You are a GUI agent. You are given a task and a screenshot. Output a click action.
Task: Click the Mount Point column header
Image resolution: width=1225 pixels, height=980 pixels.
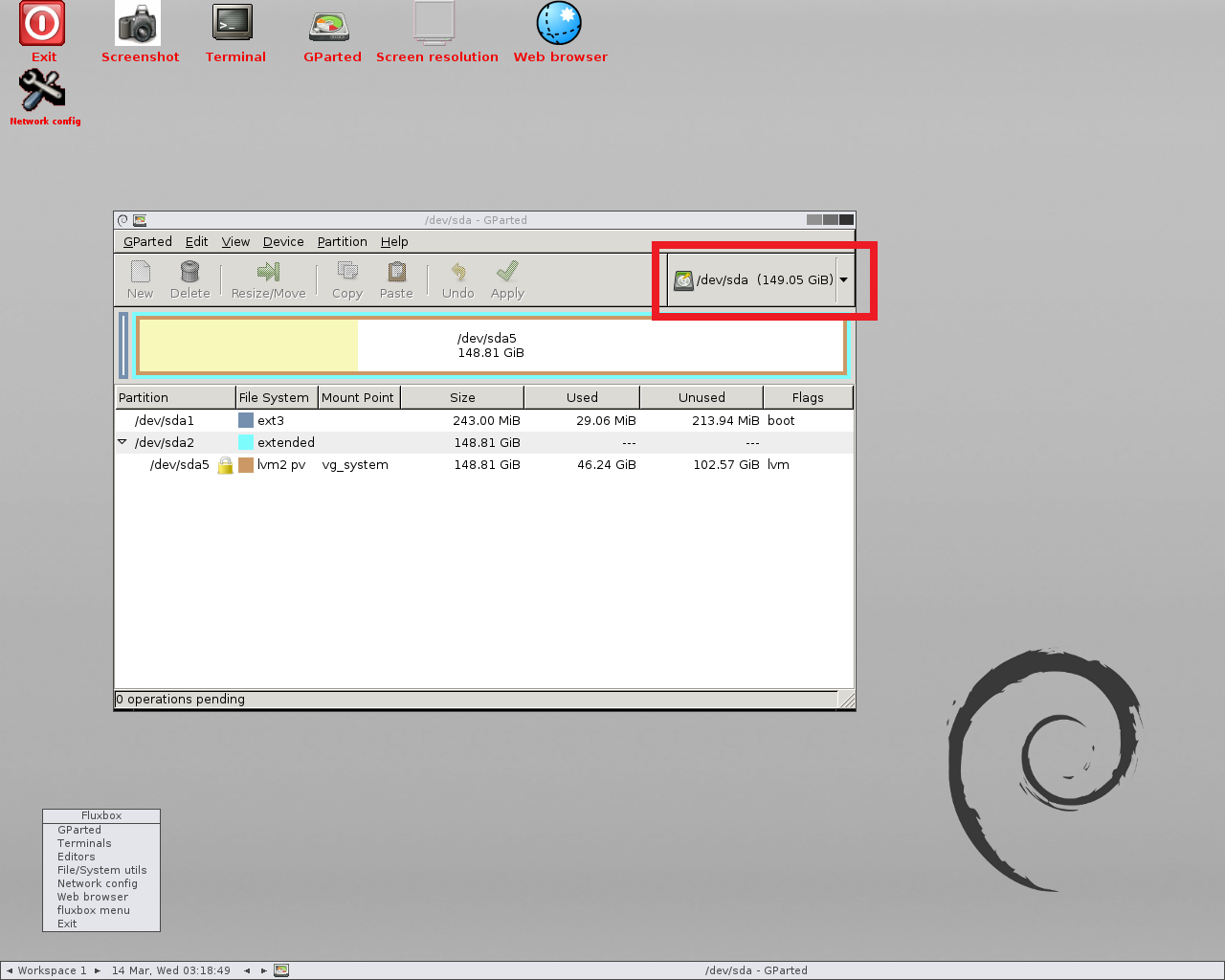(359, 397)
